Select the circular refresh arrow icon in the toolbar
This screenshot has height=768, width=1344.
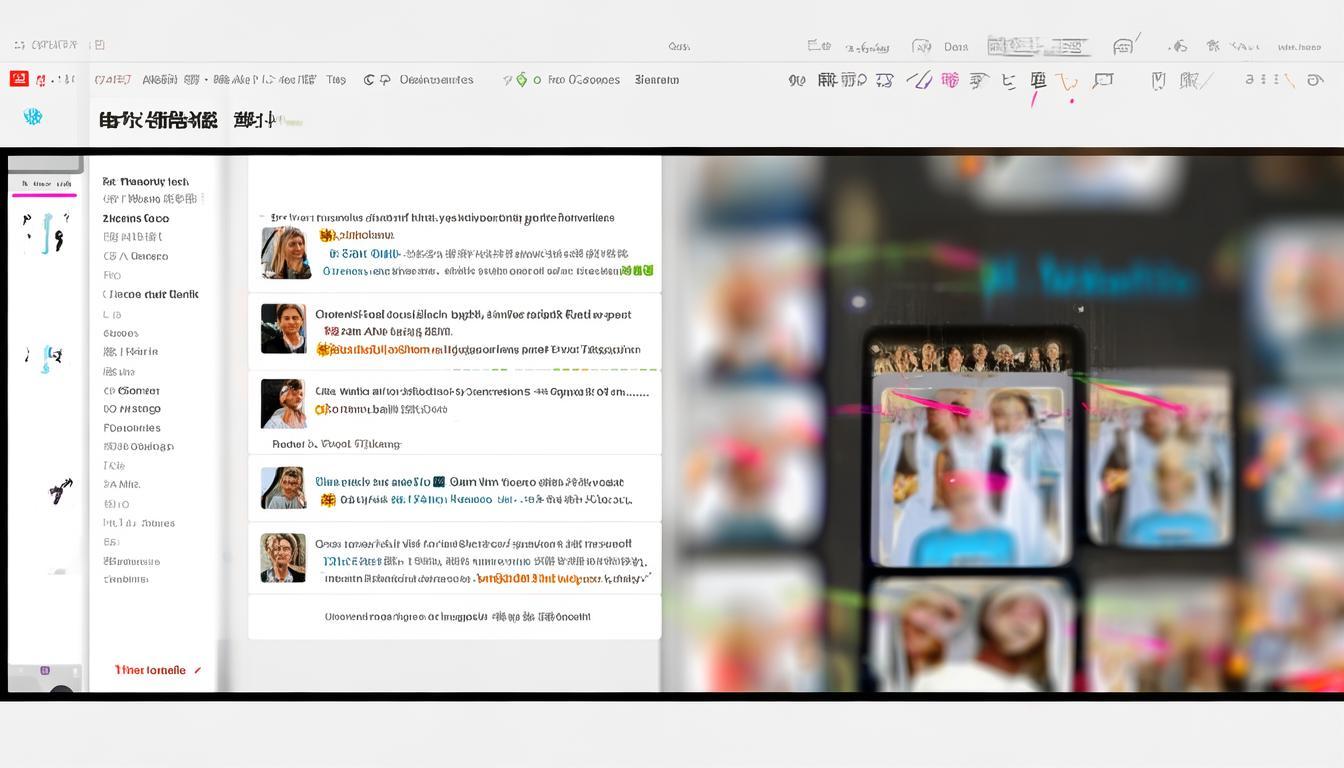370,80
